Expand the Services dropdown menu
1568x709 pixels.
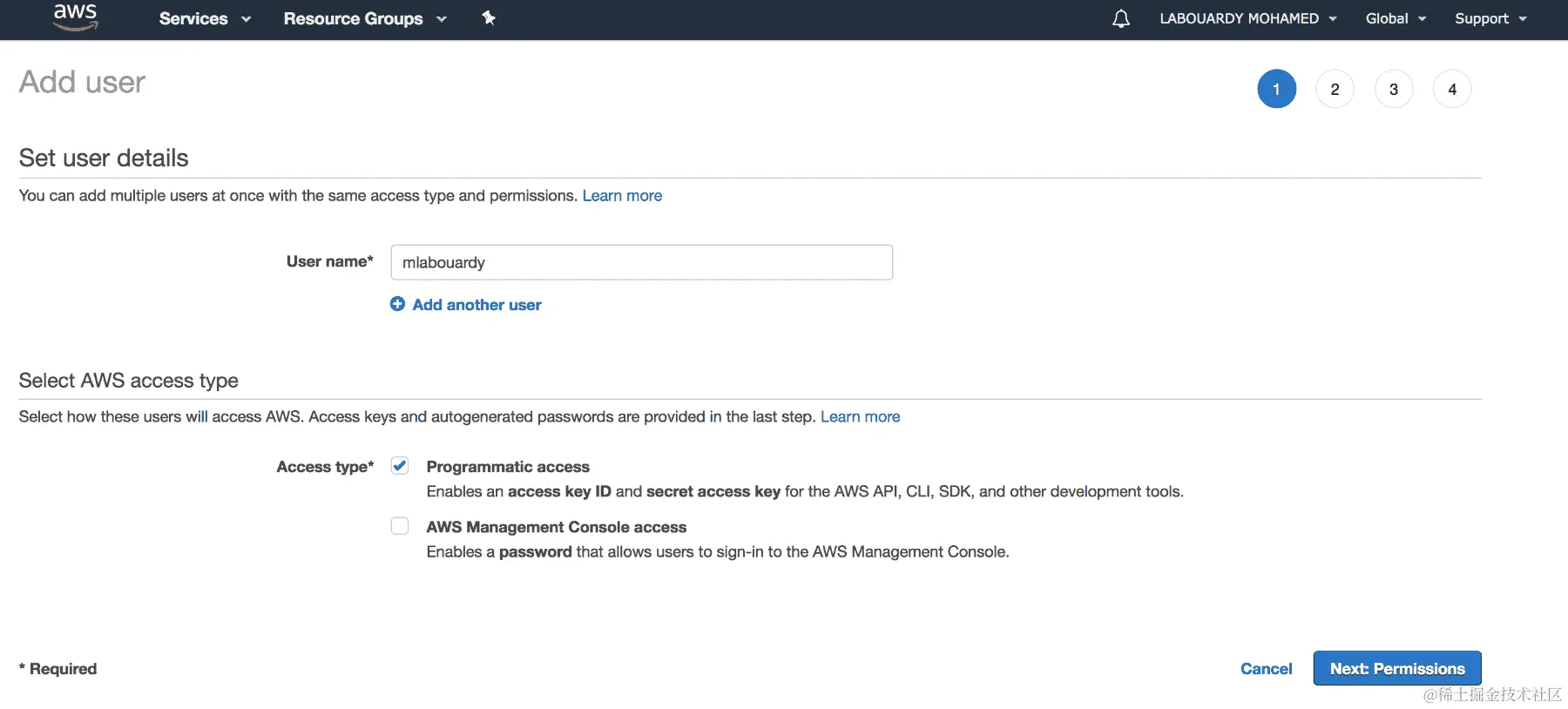click(x=205, y=18)
